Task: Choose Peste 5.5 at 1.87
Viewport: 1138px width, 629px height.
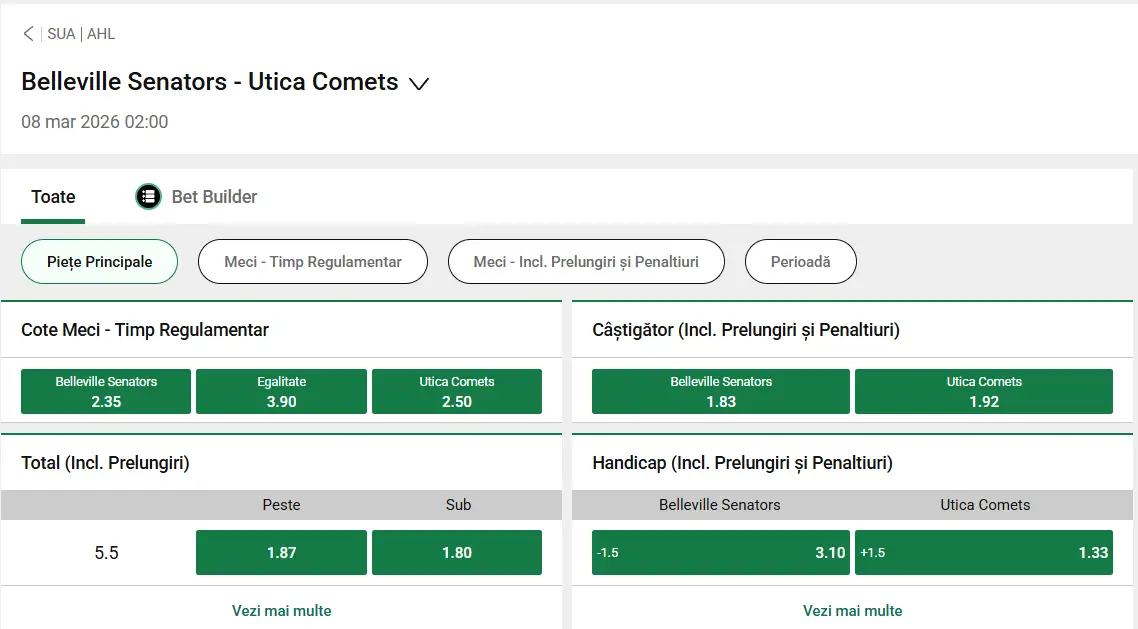Action: click(281, 553)
